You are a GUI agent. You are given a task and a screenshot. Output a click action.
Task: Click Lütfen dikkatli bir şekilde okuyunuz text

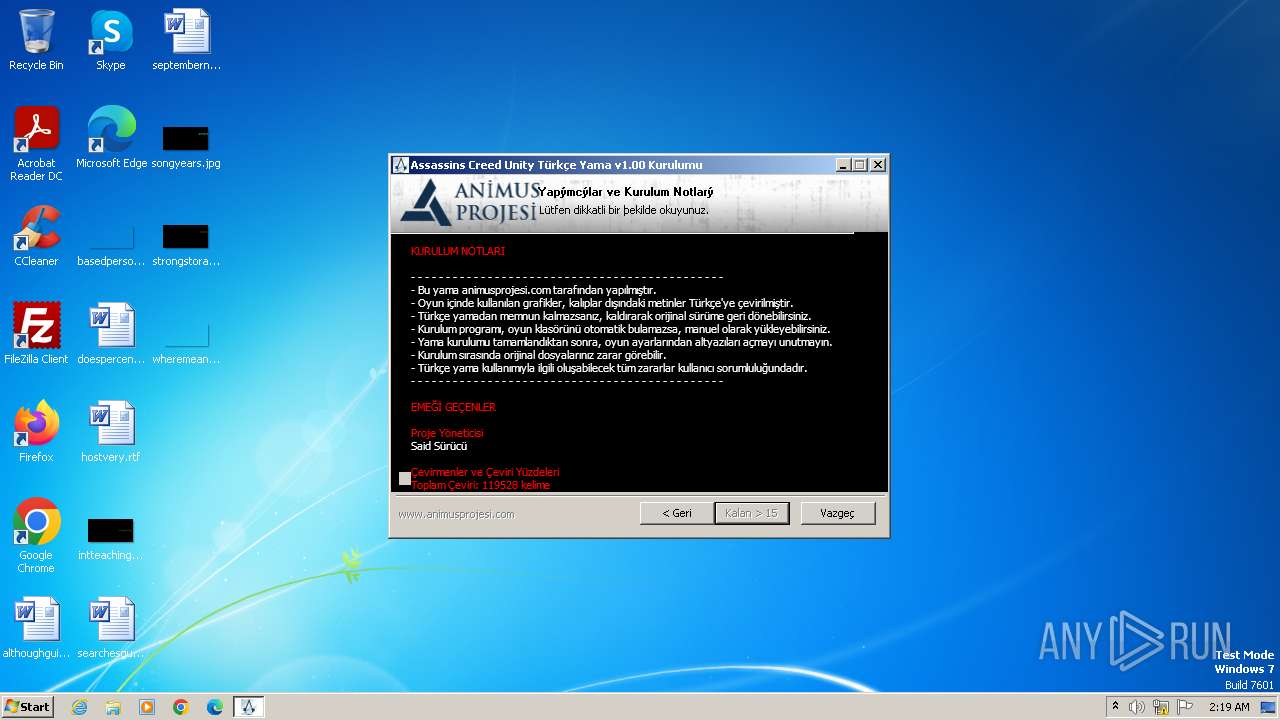coord(624,210)
